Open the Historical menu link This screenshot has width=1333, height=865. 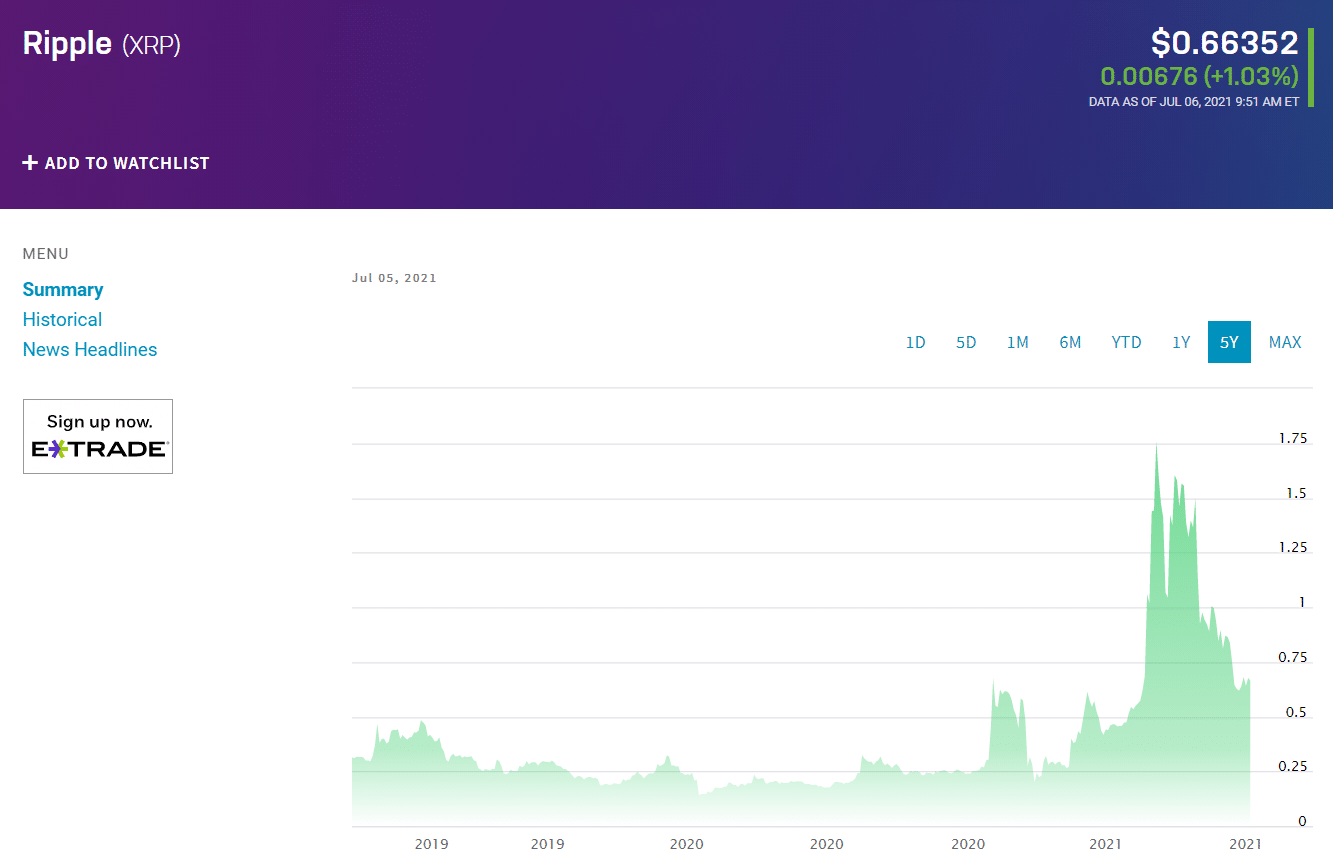point(62,320)
